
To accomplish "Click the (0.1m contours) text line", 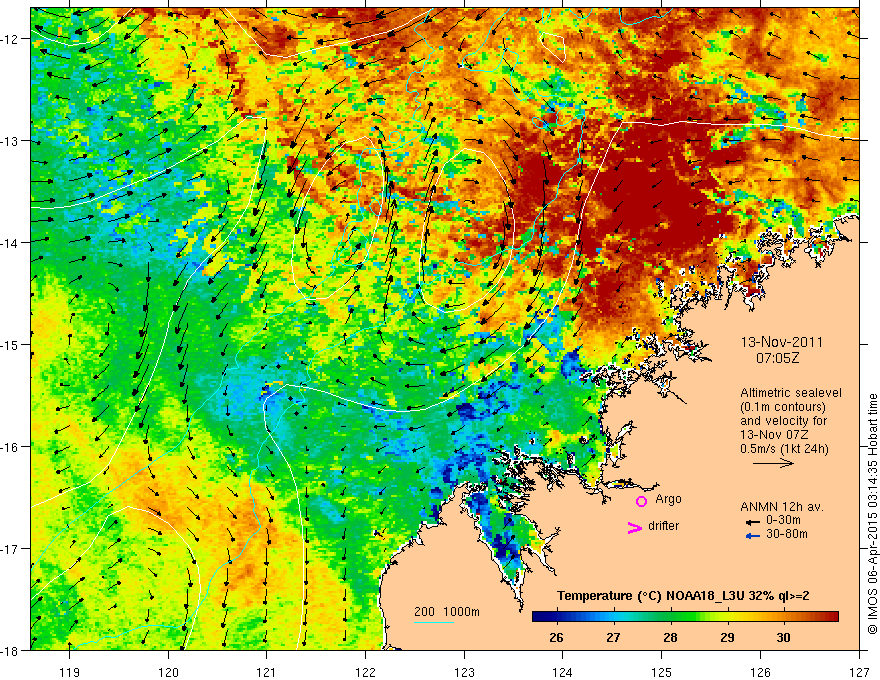I will [x=783, y=407].
